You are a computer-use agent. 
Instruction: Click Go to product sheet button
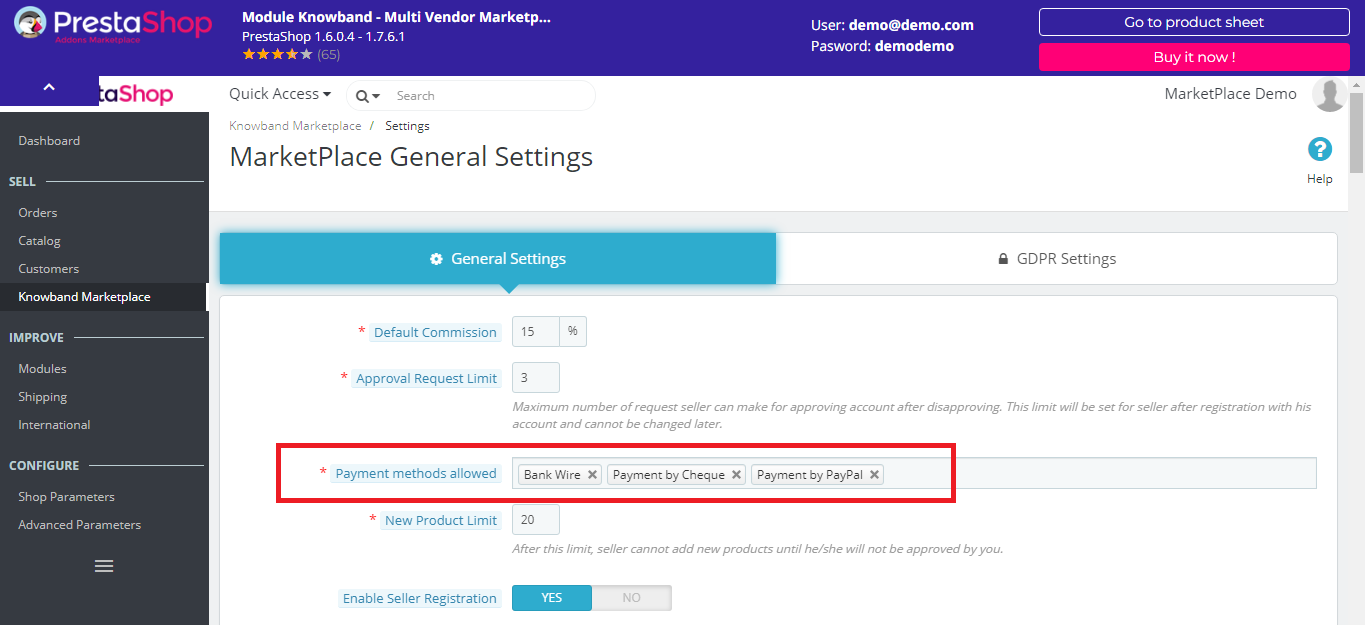coord(1194,22)
